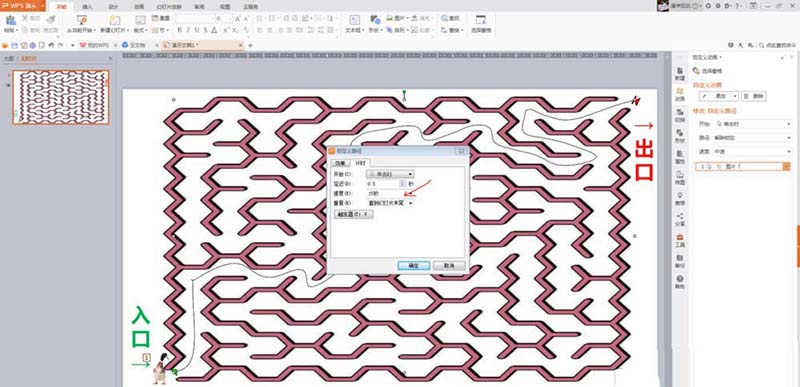Viewport: 800px width, 387px height.
Task: Increase font size with larger A icon
Action: click(x=238, y=18)
